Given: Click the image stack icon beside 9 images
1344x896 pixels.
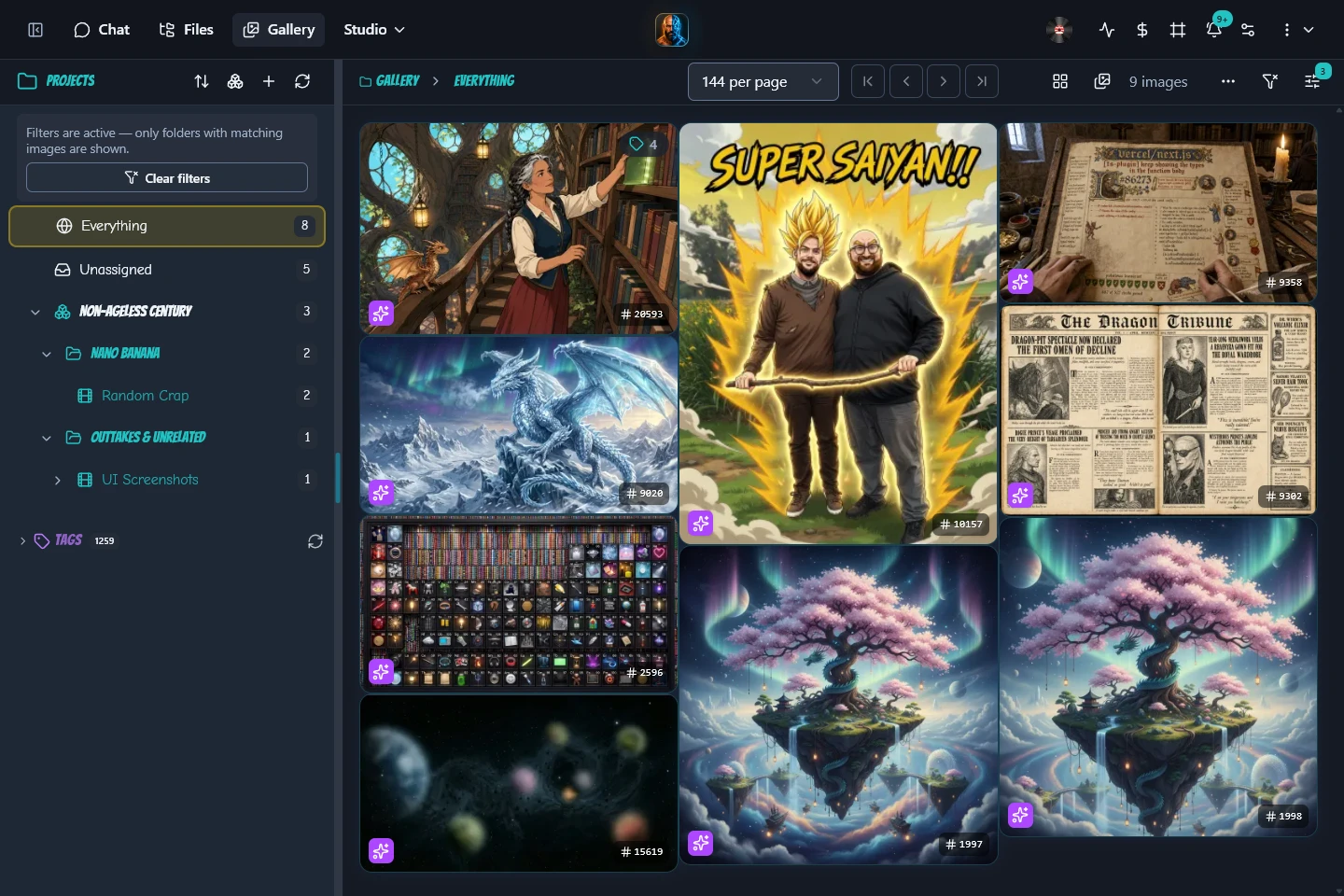Looking at the screenshot, I should (x=1102, y=81).
